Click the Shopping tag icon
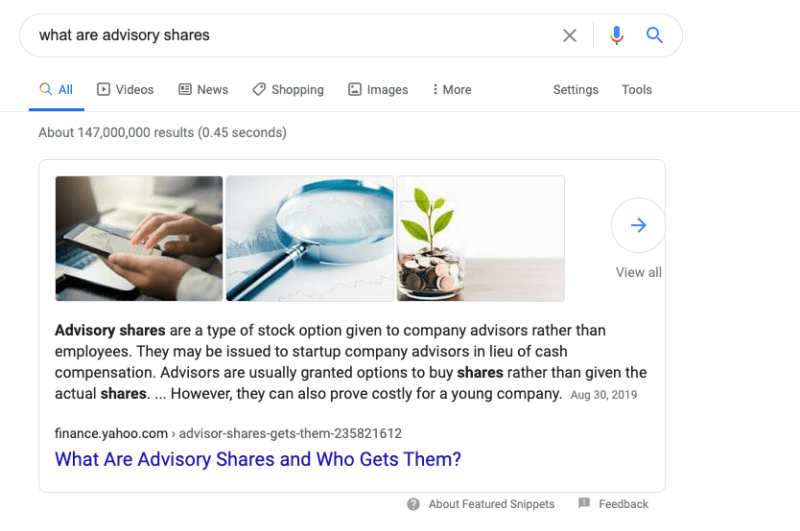 pos(259,90)
